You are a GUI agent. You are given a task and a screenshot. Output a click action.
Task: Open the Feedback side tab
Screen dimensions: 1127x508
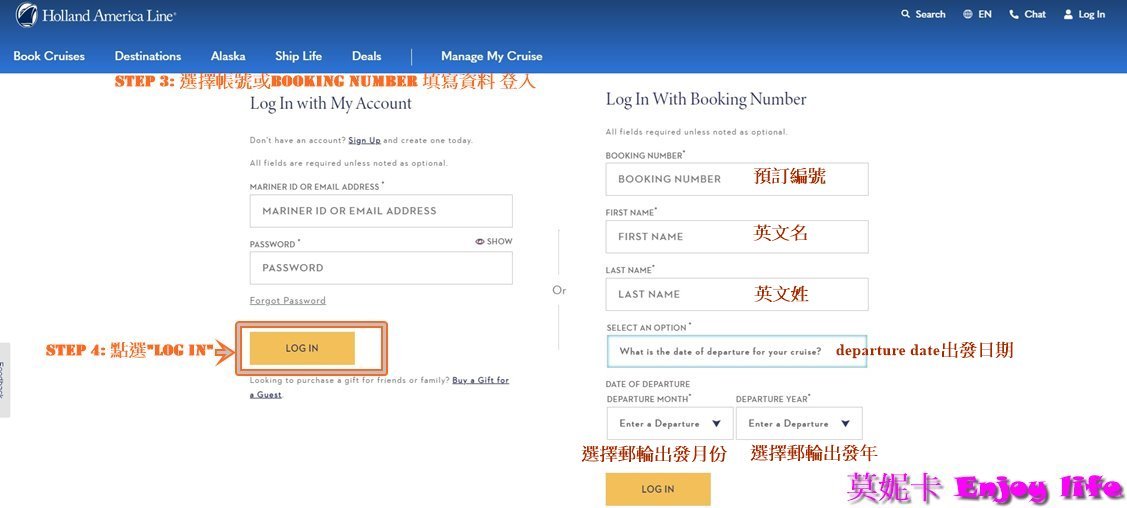(5, 379)
